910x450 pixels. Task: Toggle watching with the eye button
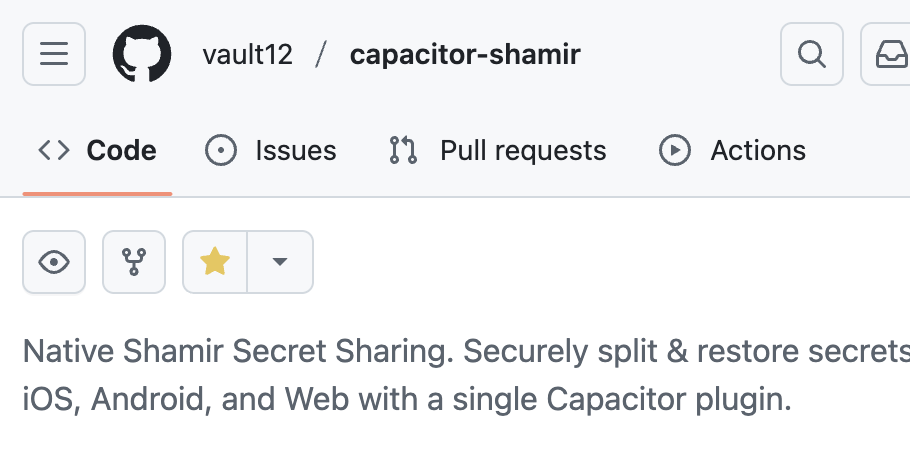[x=54, y=262]
